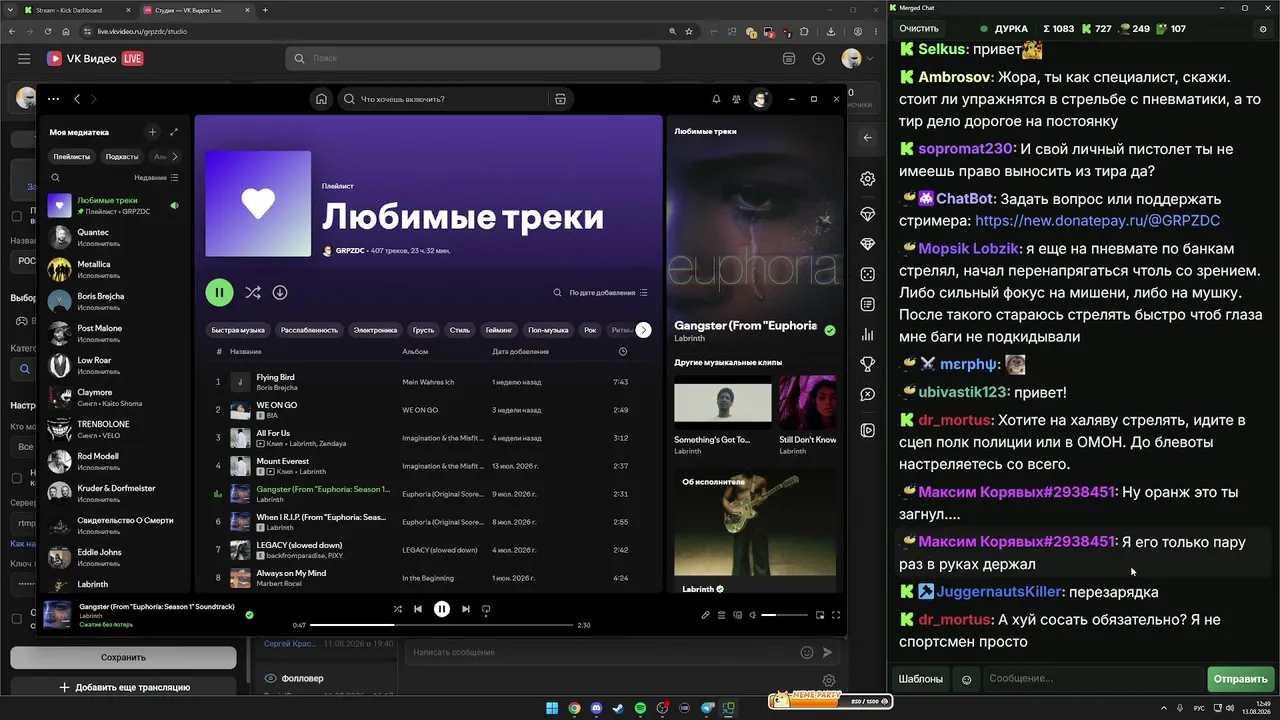
Task: Expand Spotify library to full view
Action: pos(174,132)
